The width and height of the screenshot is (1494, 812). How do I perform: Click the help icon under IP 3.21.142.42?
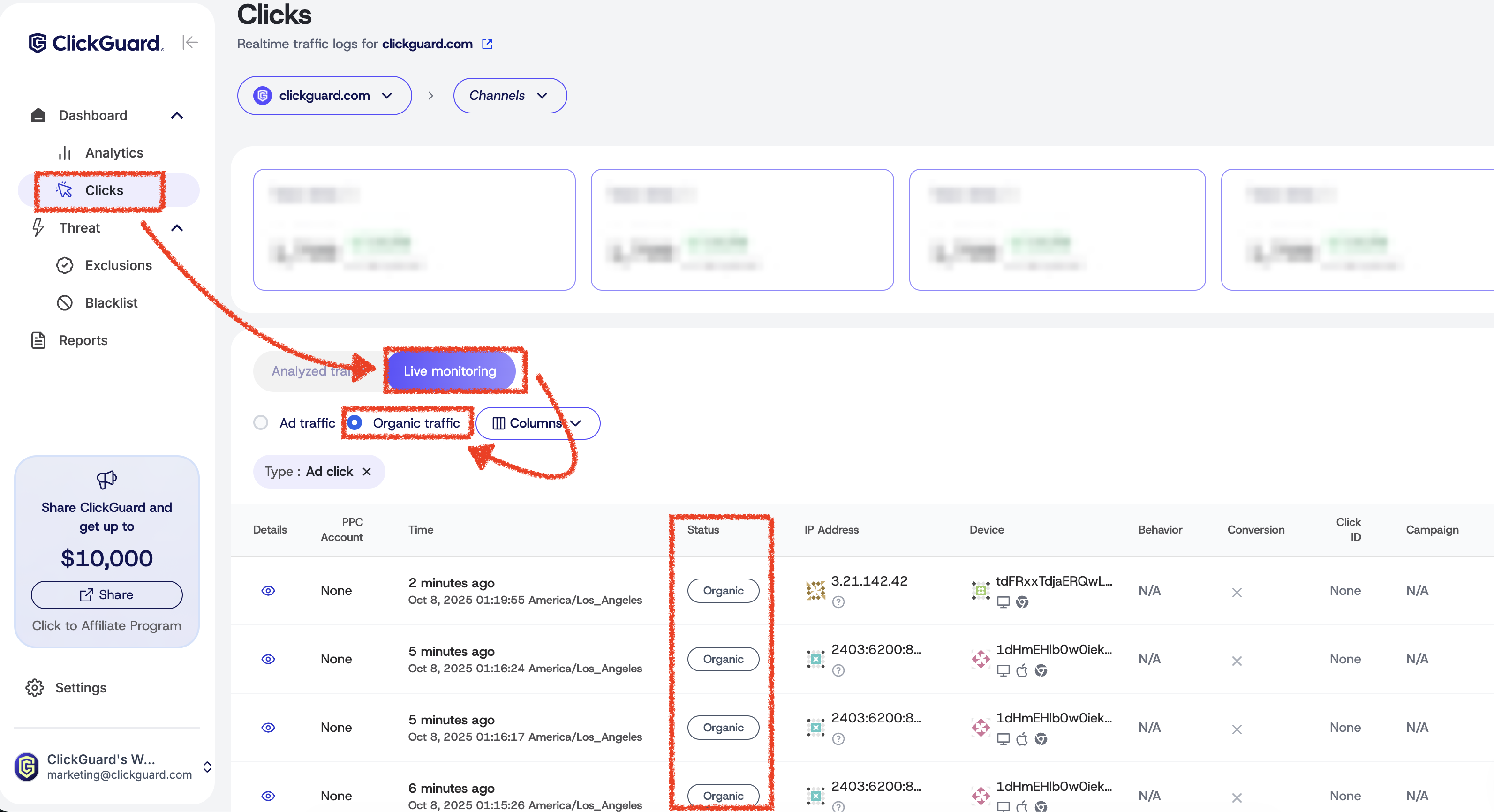838,602
